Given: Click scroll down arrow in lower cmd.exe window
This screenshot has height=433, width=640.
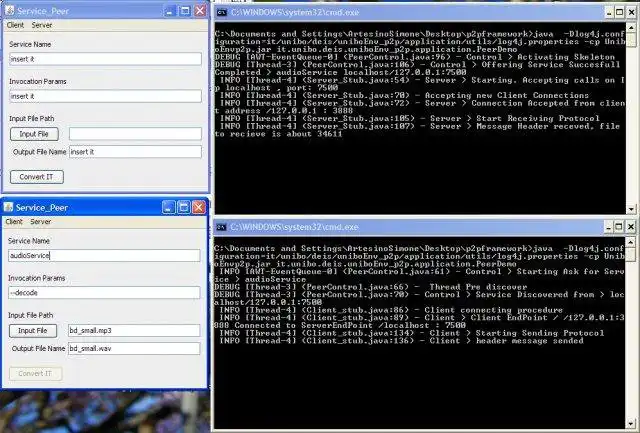Looking at the screenshot, I should 631,423.
